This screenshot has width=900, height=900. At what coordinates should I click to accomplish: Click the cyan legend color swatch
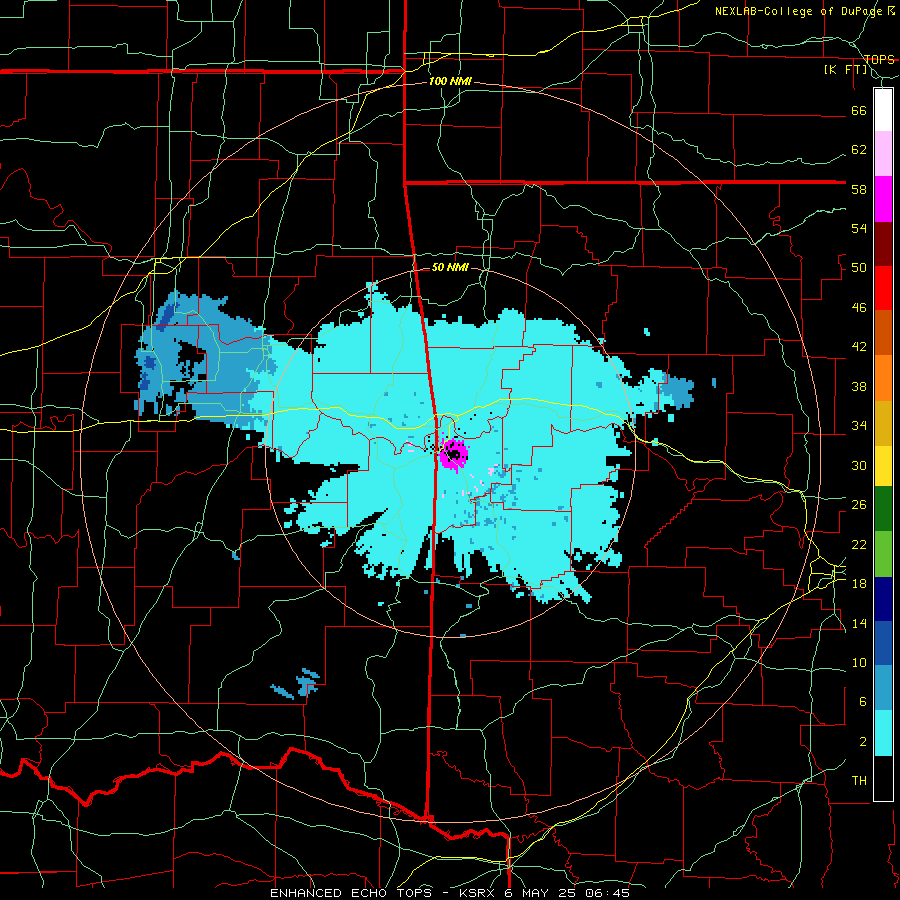[883, 734]
